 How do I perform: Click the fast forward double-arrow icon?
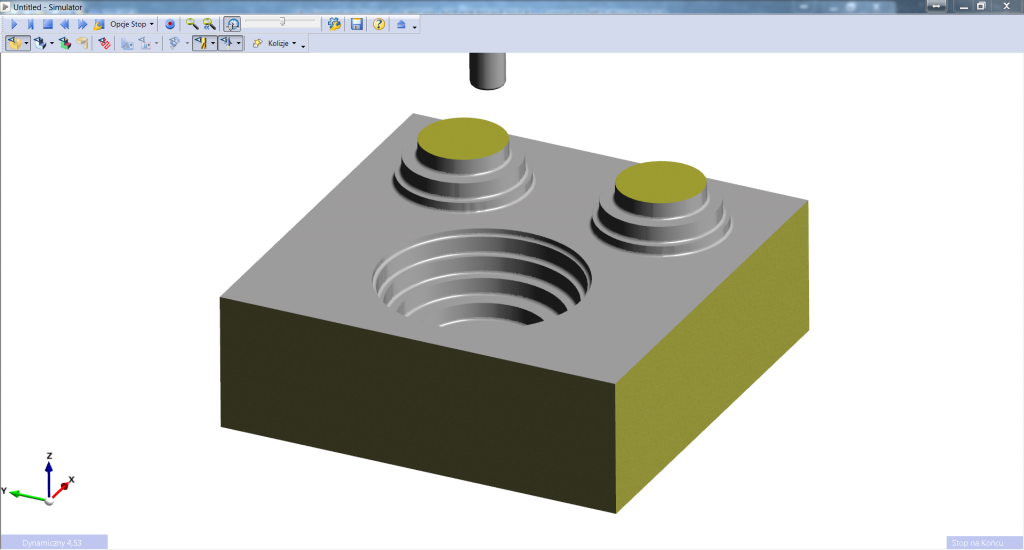tap(82, 23)
